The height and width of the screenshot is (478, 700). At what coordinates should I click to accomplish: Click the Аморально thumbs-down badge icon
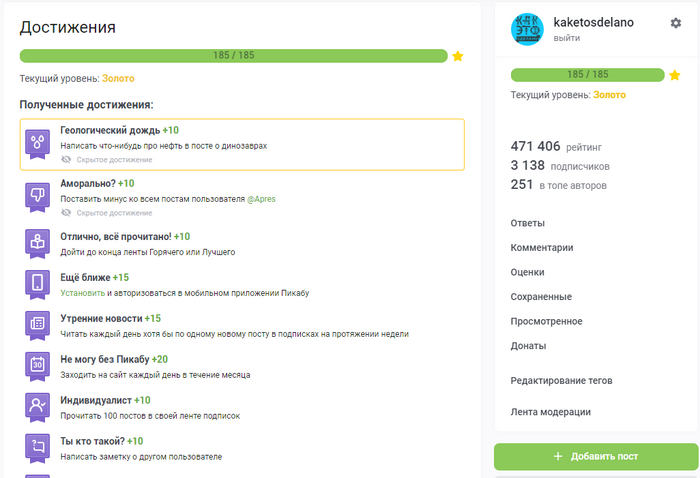tap(37, 197)
